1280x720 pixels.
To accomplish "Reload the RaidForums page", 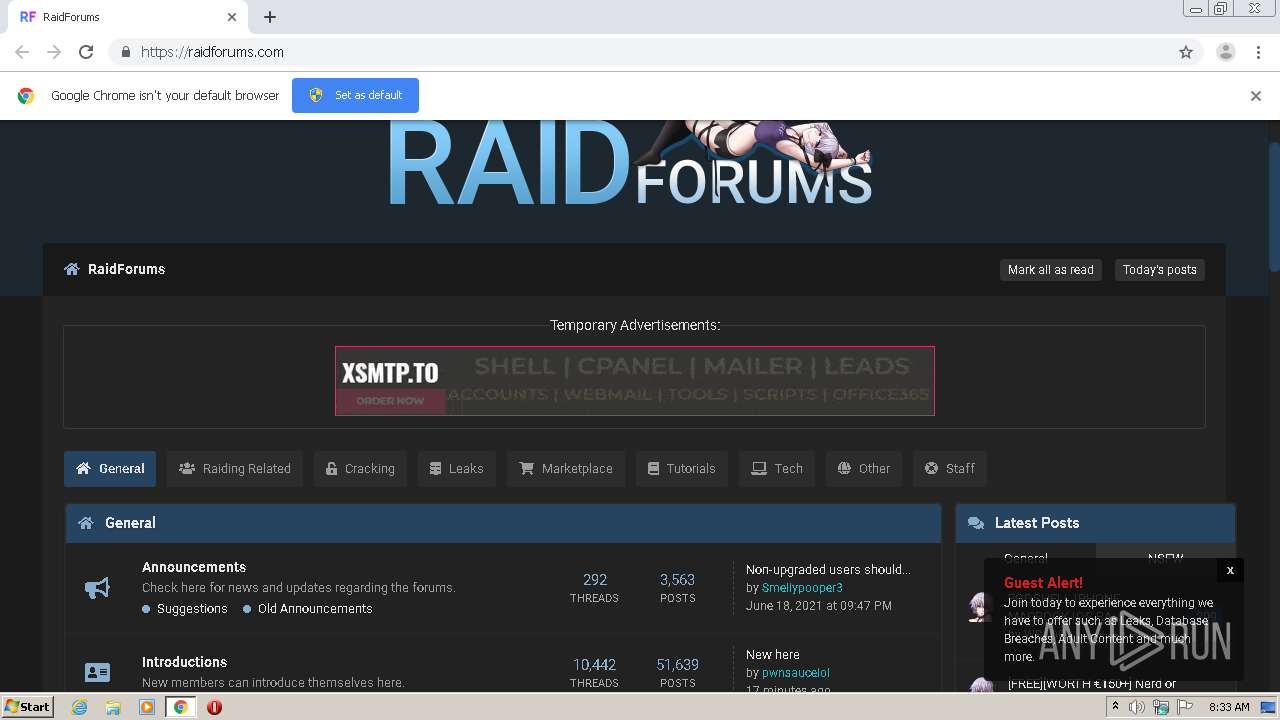I will click(86, 52).
